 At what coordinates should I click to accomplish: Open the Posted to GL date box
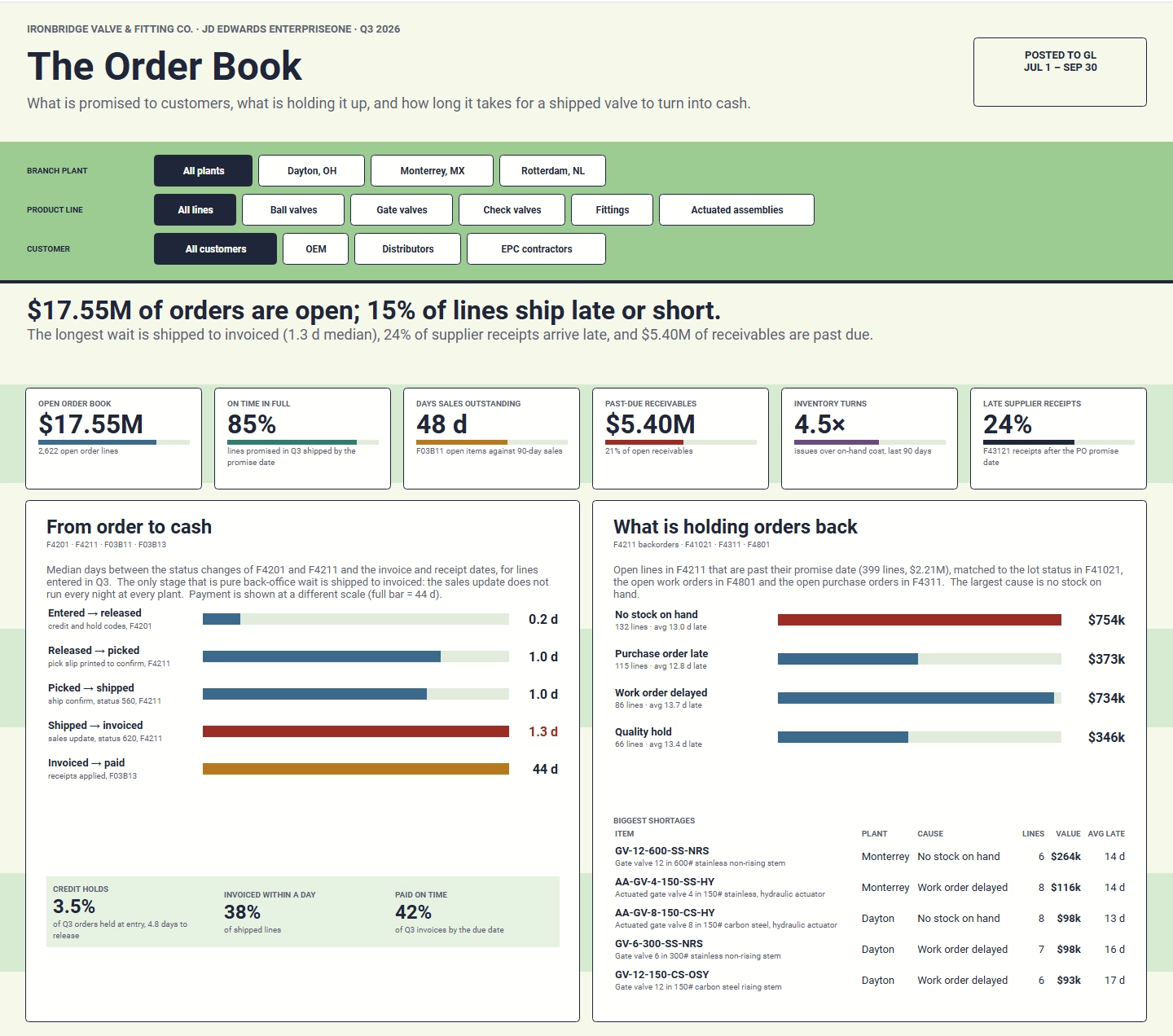1060,72
